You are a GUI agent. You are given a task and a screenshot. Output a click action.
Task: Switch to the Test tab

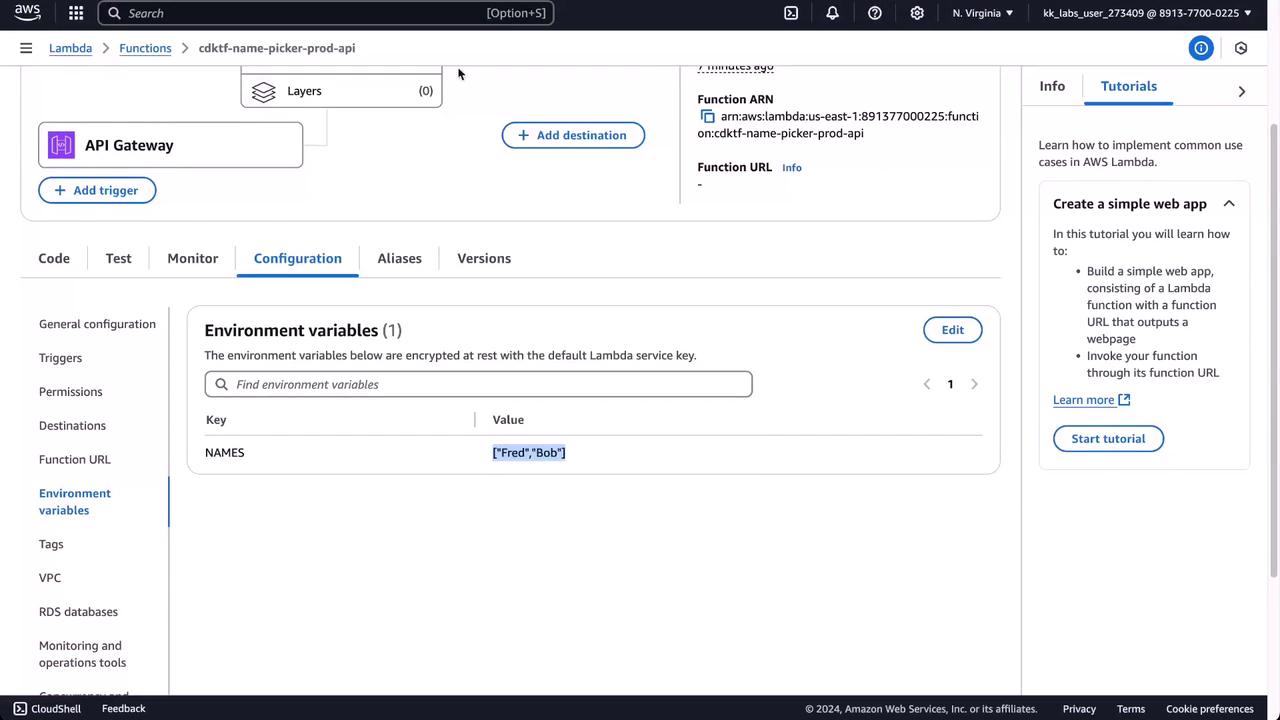[x=118, y=258]
